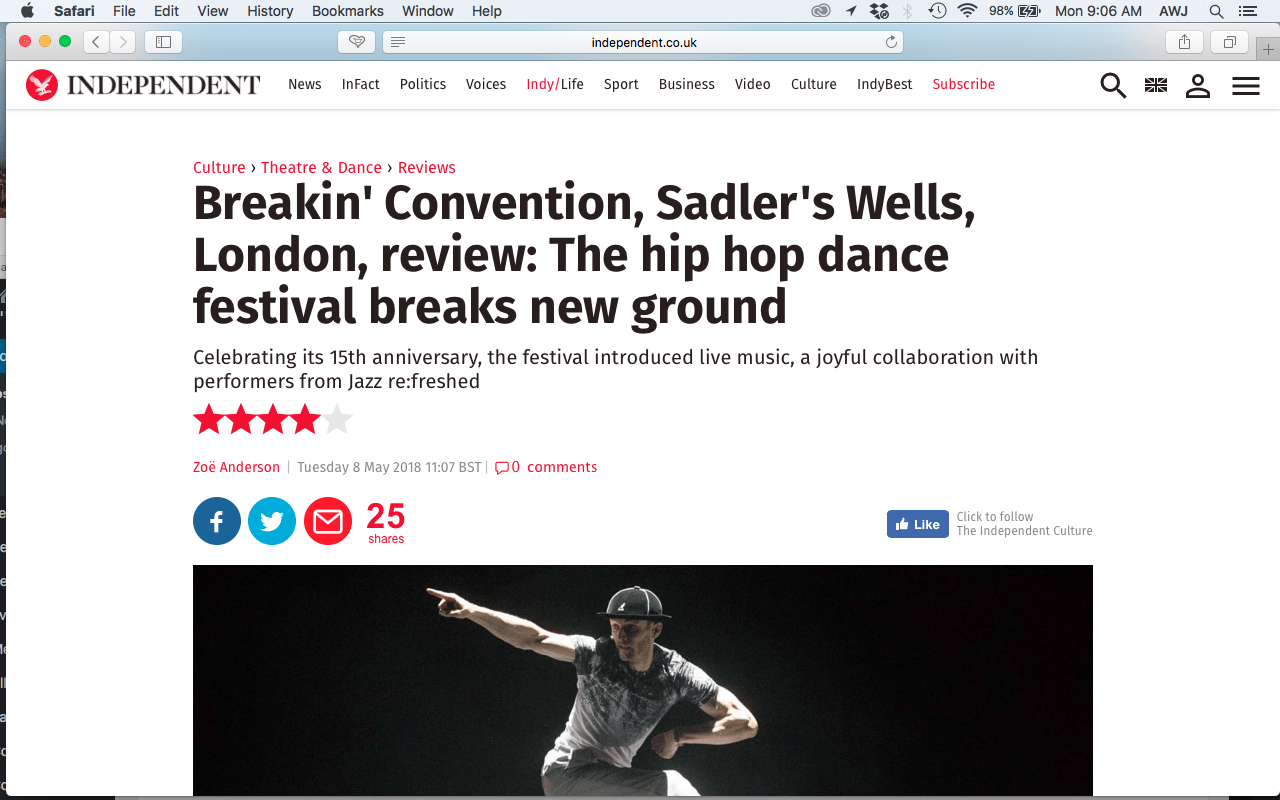Share article via Facebook icon

click(217, 521)
